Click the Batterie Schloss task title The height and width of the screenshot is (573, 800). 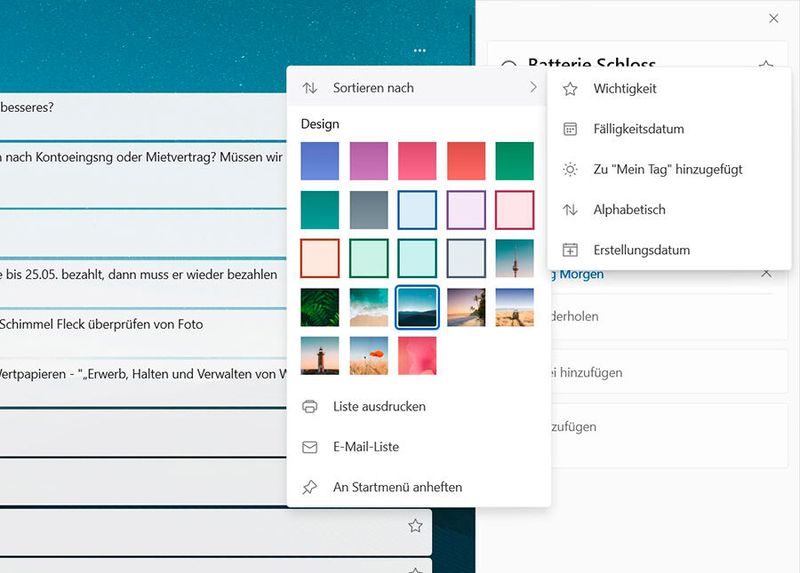tap(591, 63)
